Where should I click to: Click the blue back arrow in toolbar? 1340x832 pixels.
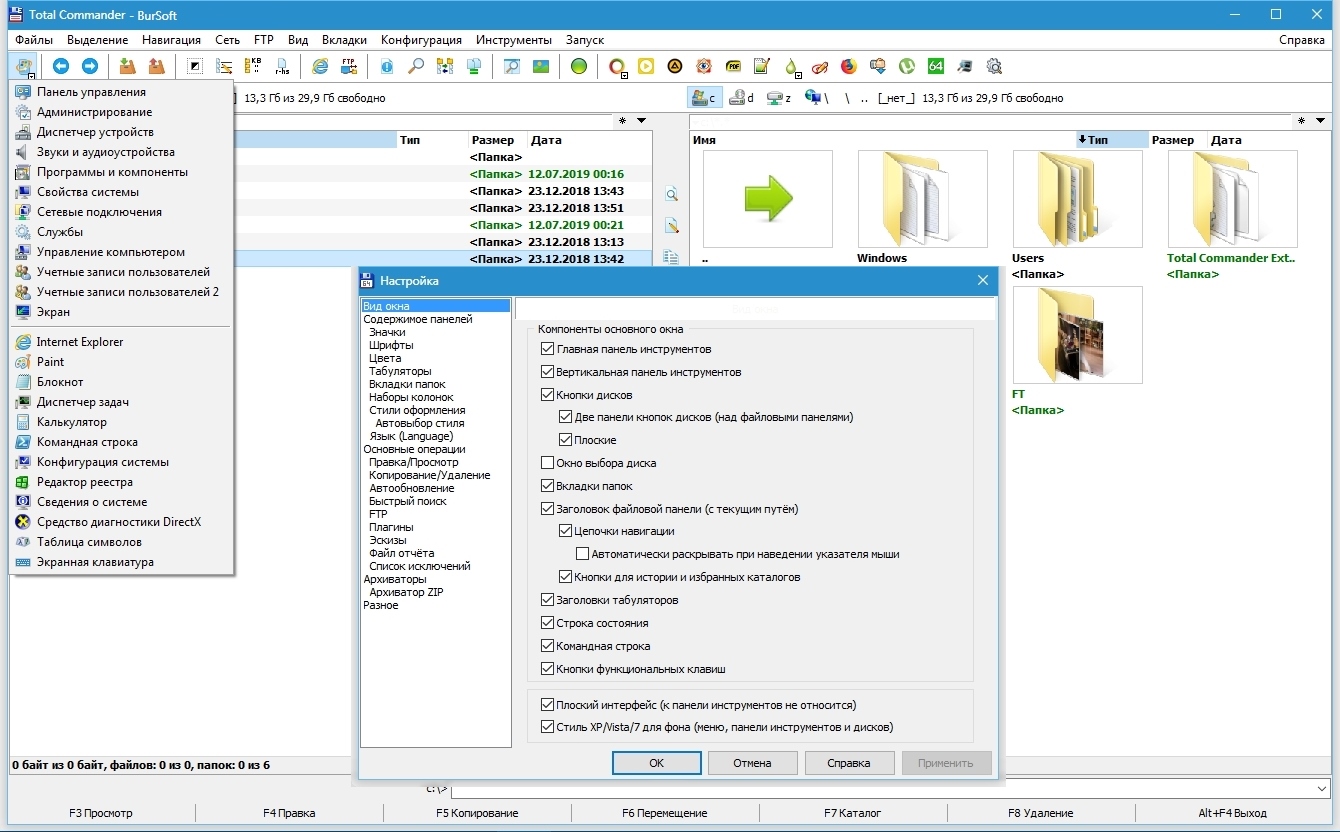61,67
